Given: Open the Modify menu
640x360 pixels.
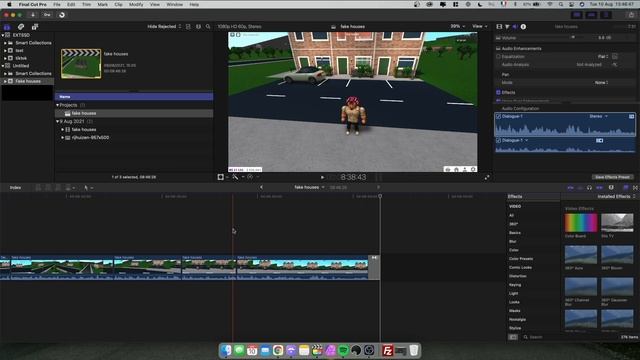Looking at the screenshot, I should (136, 4).
